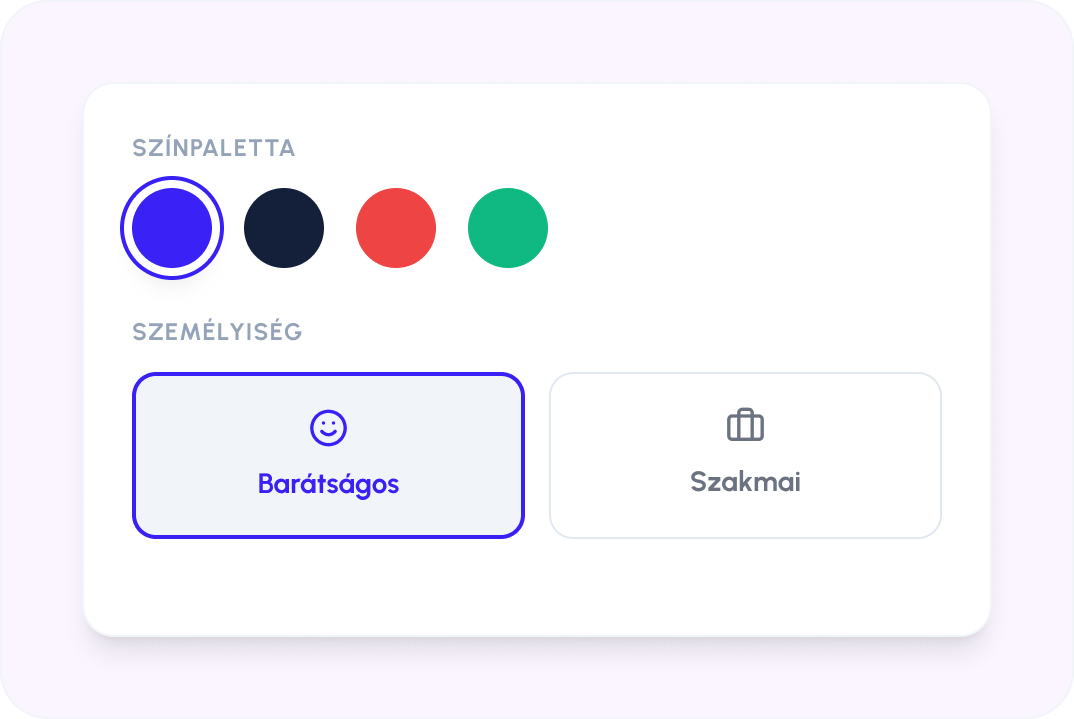Click the "Szakmai" text label

click(x=745, y=482)
